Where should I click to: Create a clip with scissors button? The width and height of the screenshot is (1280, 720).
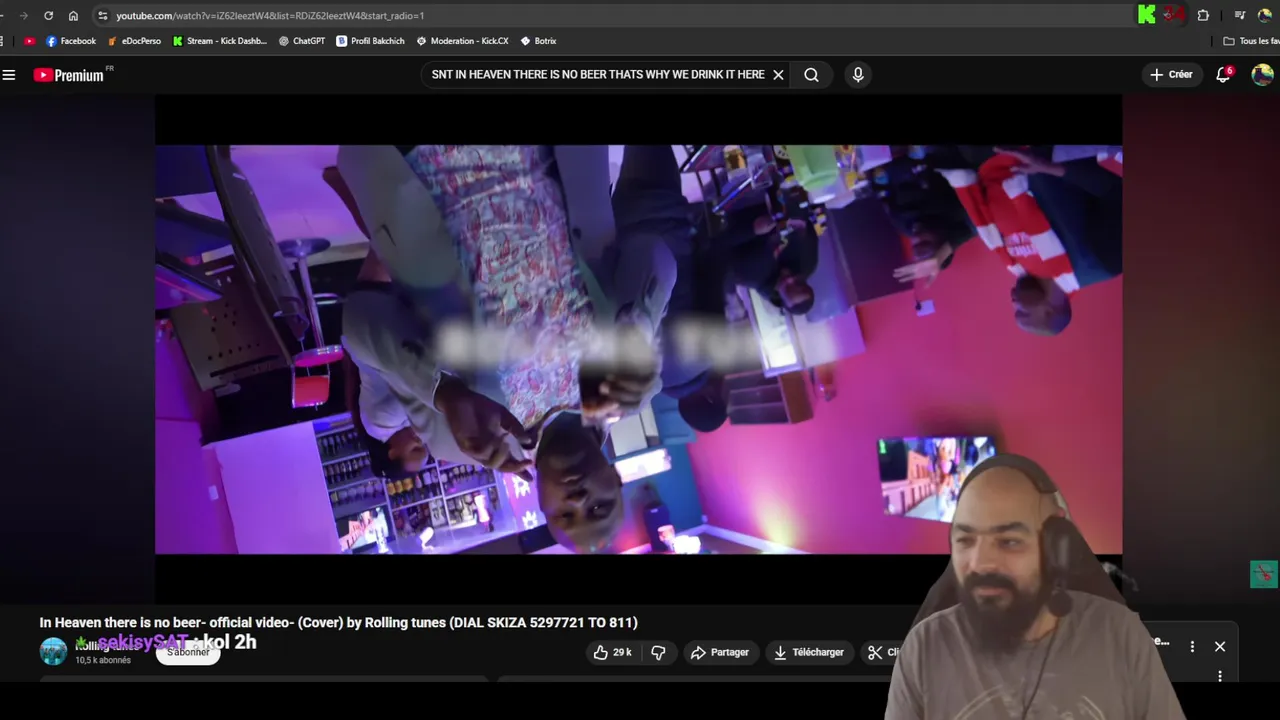pos(883,652)
